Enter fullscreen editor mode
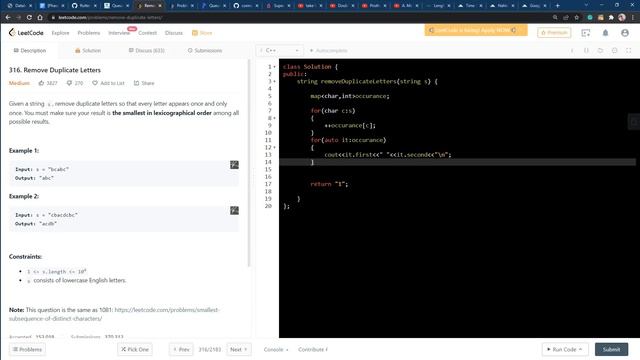Viewport: 640px width, 360px height. [629, 50]
